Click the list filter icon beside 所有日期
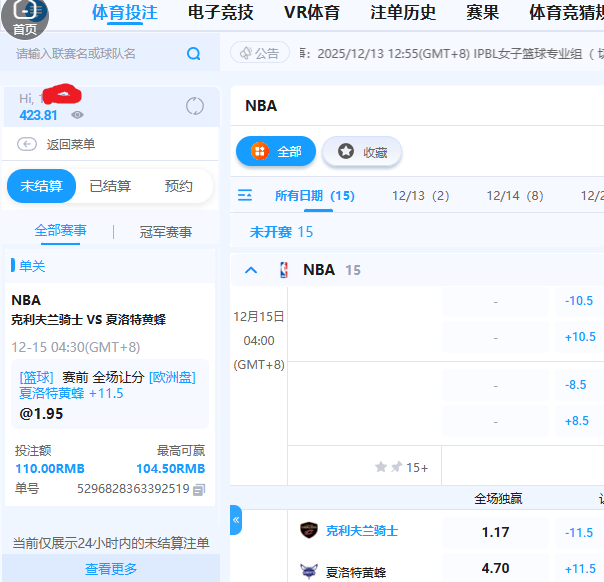Image resolution: width=604 pixels, height=582 pixels. point(245,196)
